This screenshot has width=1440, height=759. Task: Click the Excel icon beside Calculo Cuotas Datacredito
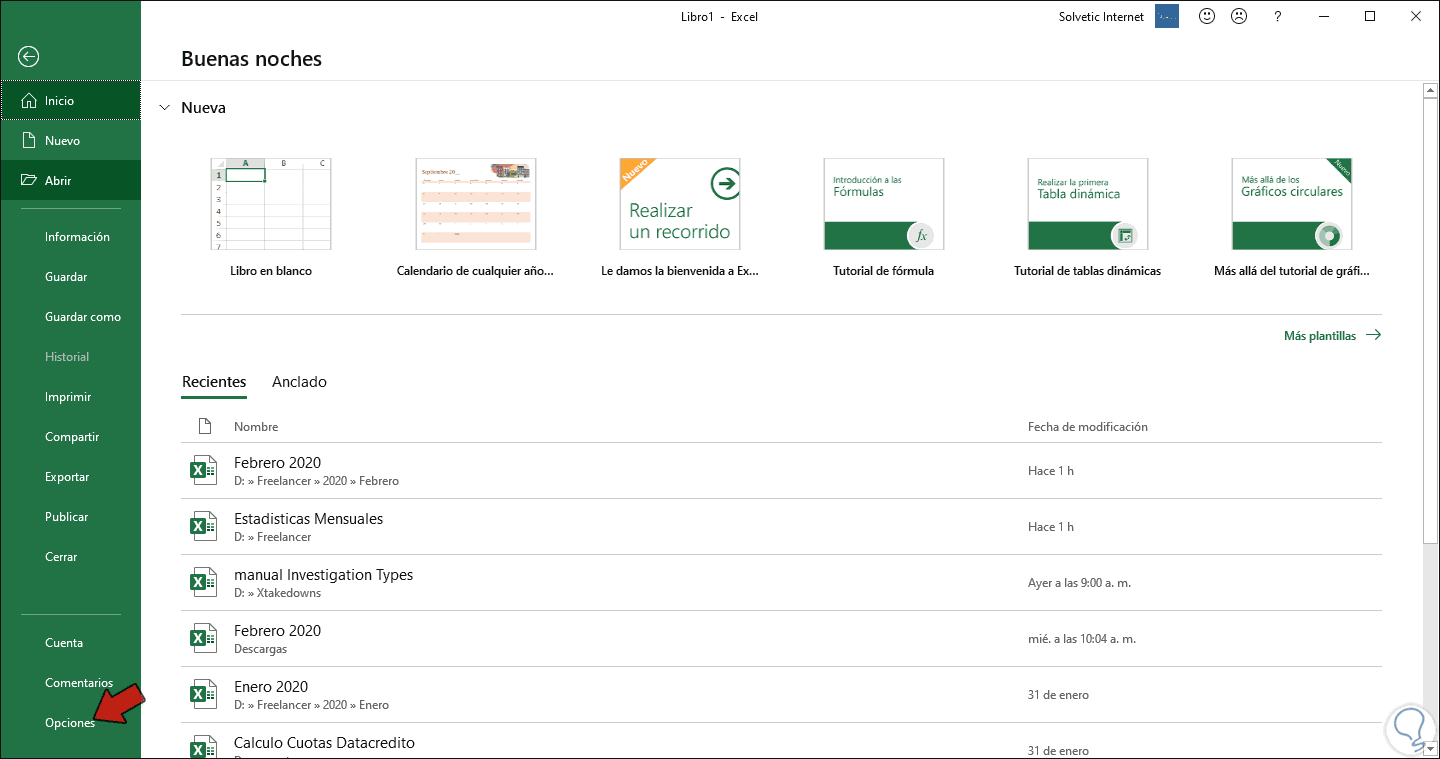point(203,745)
